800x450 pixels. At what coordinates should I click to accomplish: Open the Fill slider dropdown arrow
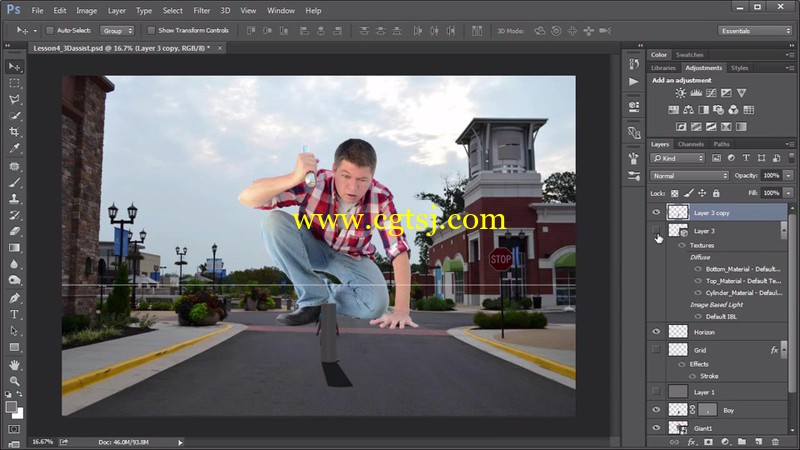tap(789, 193)
